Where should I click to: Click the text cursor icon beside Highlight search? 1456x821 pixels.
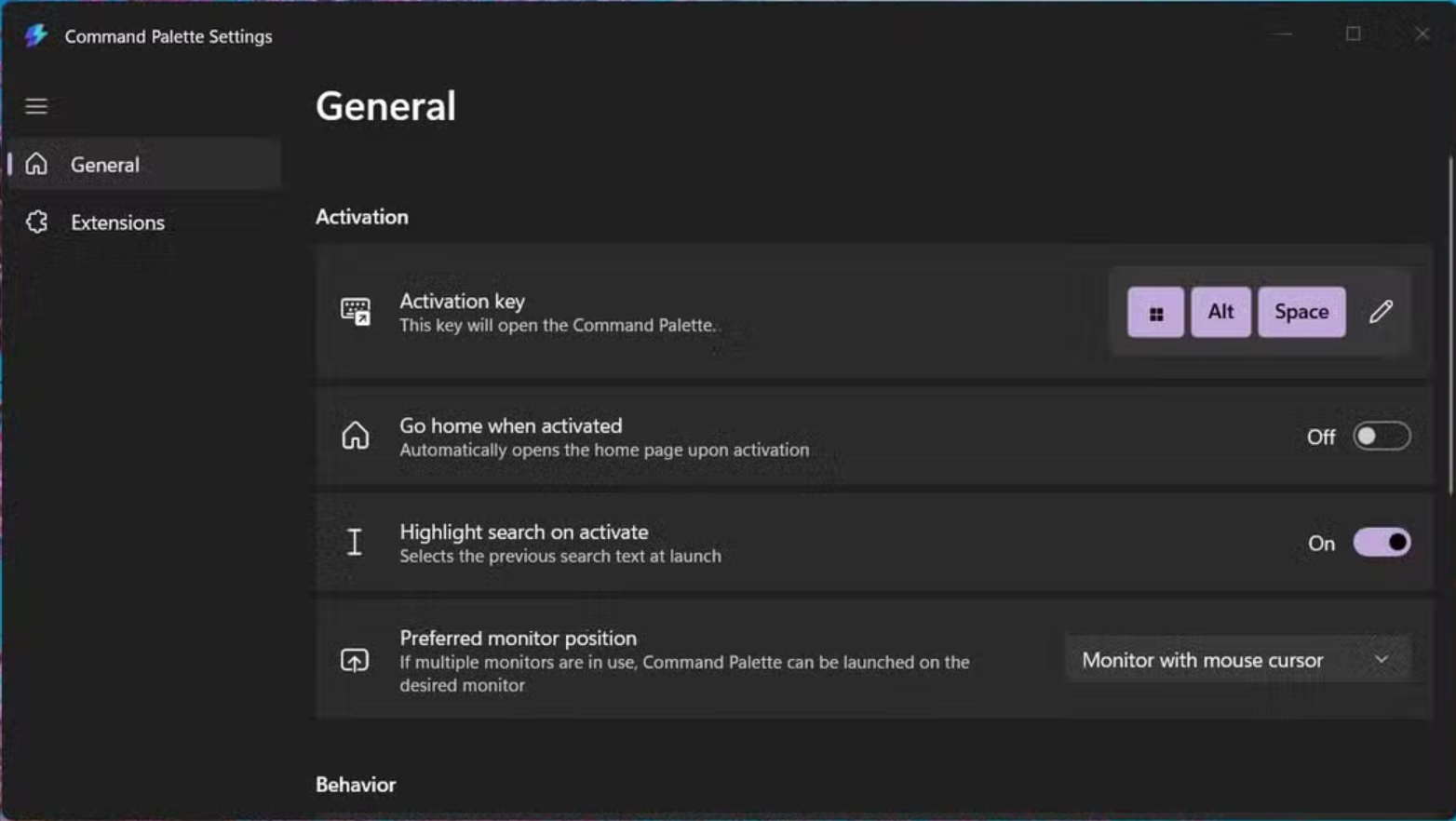click(x=355, y=542)
